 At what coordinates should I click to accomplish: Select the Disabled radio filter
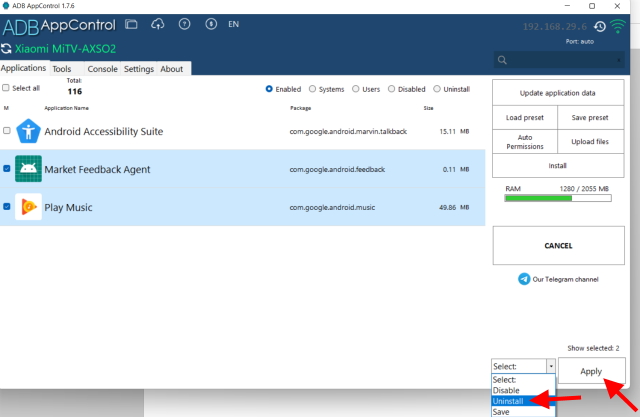(x=391, y=89)
